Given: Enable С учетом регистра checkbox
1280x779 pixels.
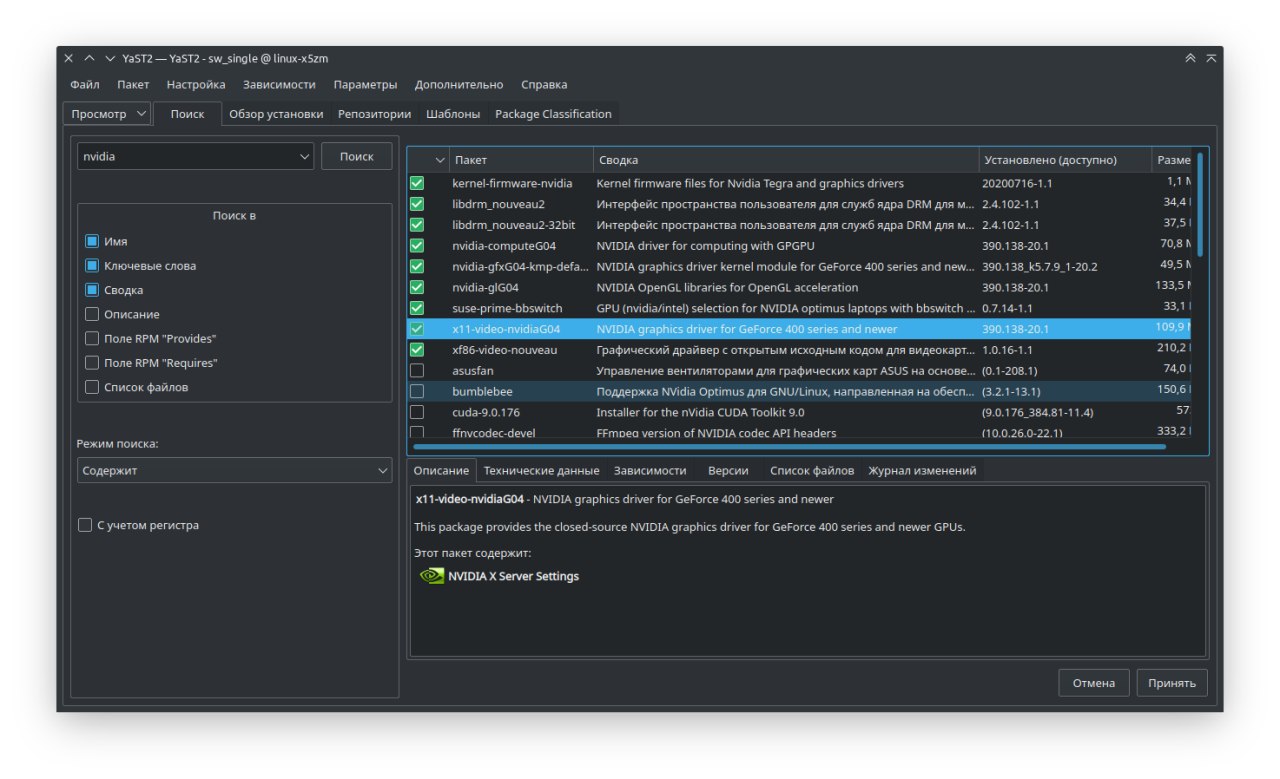Looking at the screenshot, I should tap(85, 525).
